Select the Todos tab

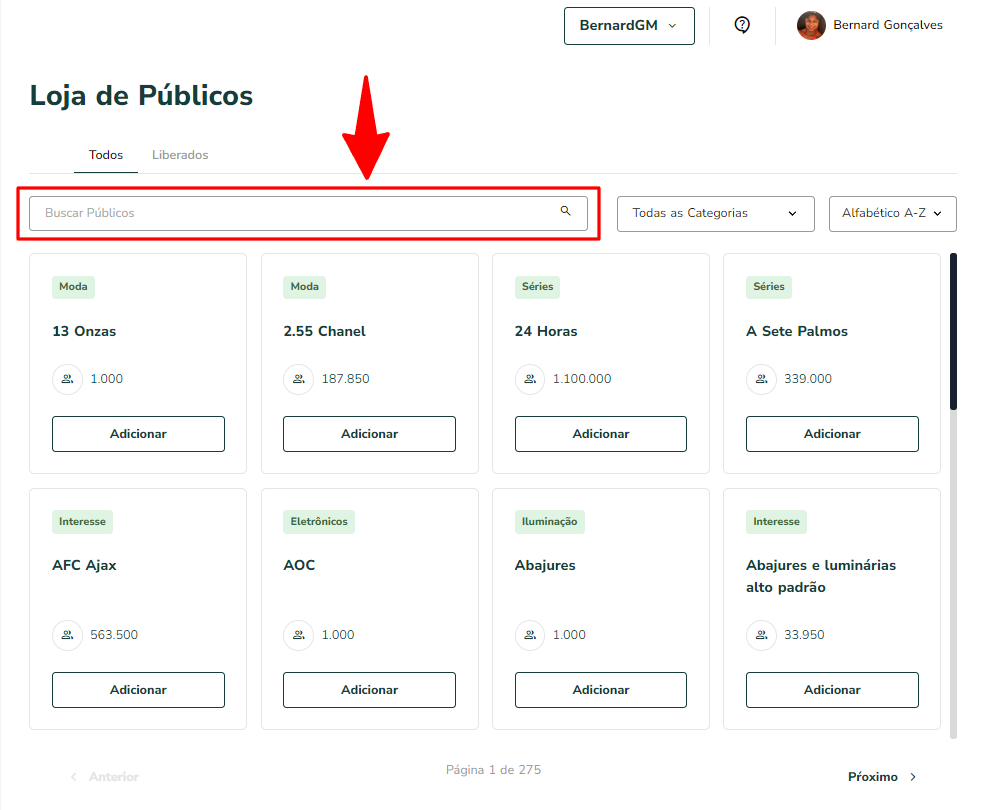pyautogui.click(x=106, y=155)
